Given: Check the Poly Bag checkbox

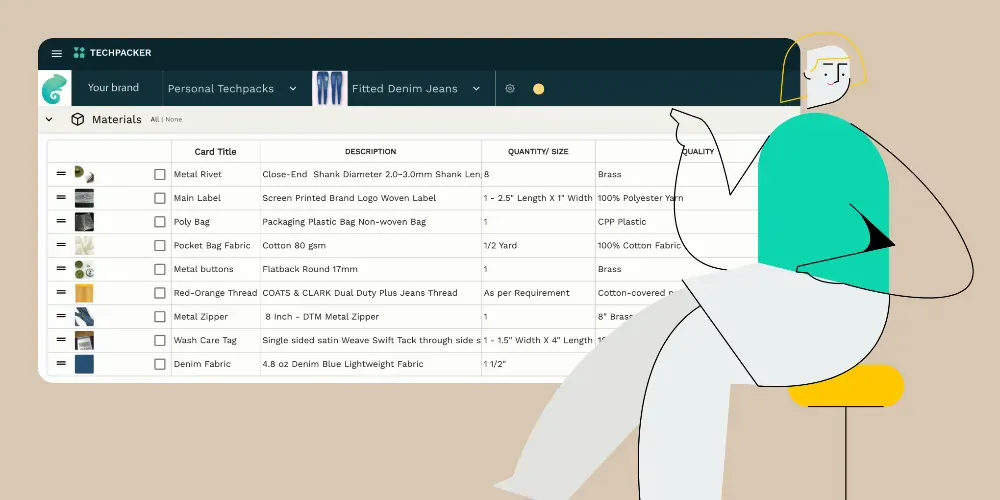Looking at the screenshot, I should point(160,222).
